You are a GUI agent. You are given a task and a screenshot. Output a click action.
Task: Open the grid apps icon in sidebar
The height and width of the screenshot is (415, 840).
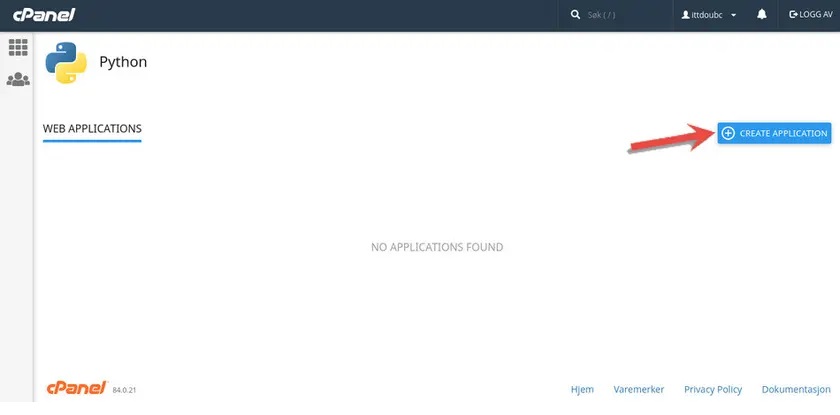coord(18,48)
